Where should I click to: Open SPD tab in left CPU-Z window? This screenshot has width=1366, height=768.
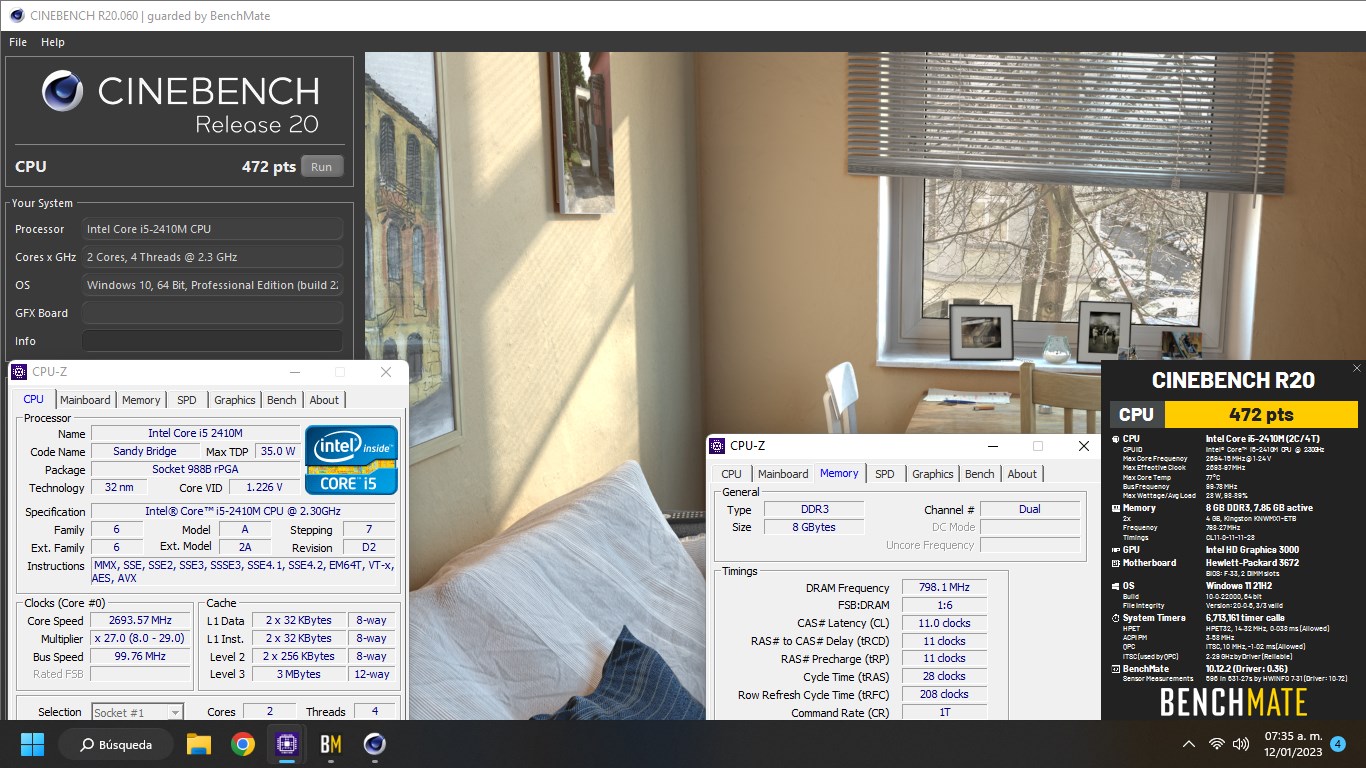click(187, 400)
